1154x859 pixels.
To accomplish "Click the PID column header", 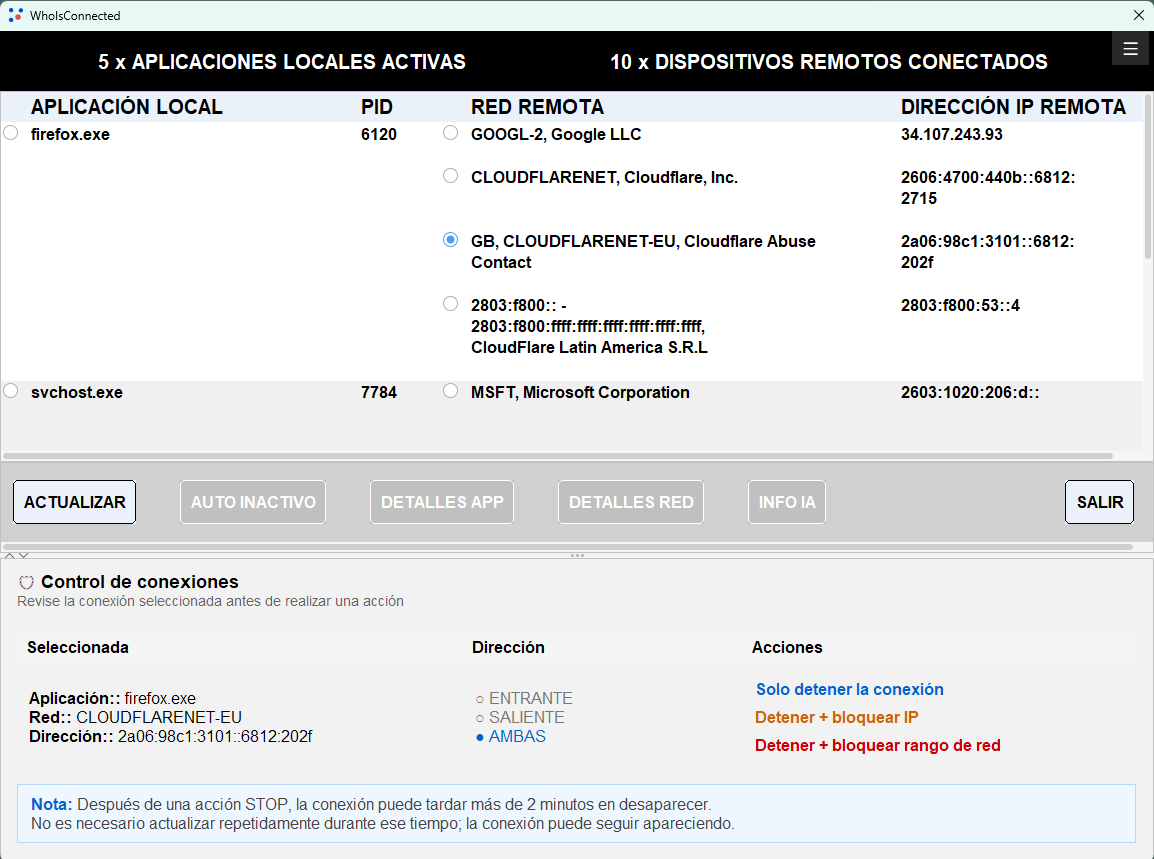I will tap(377, 107).
